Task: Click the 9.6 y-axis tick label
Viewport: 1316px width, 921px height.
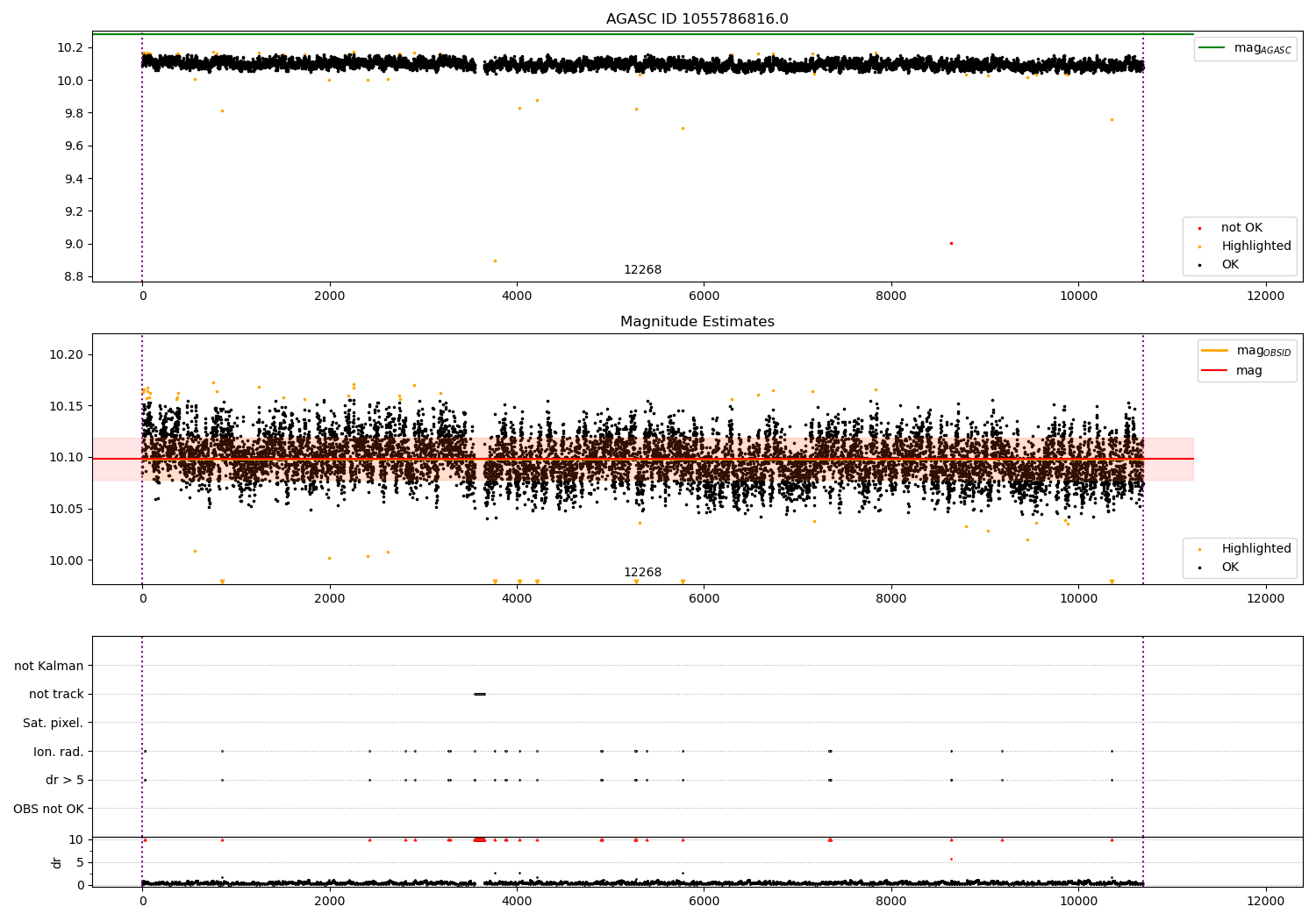Action: click(74, 146)
